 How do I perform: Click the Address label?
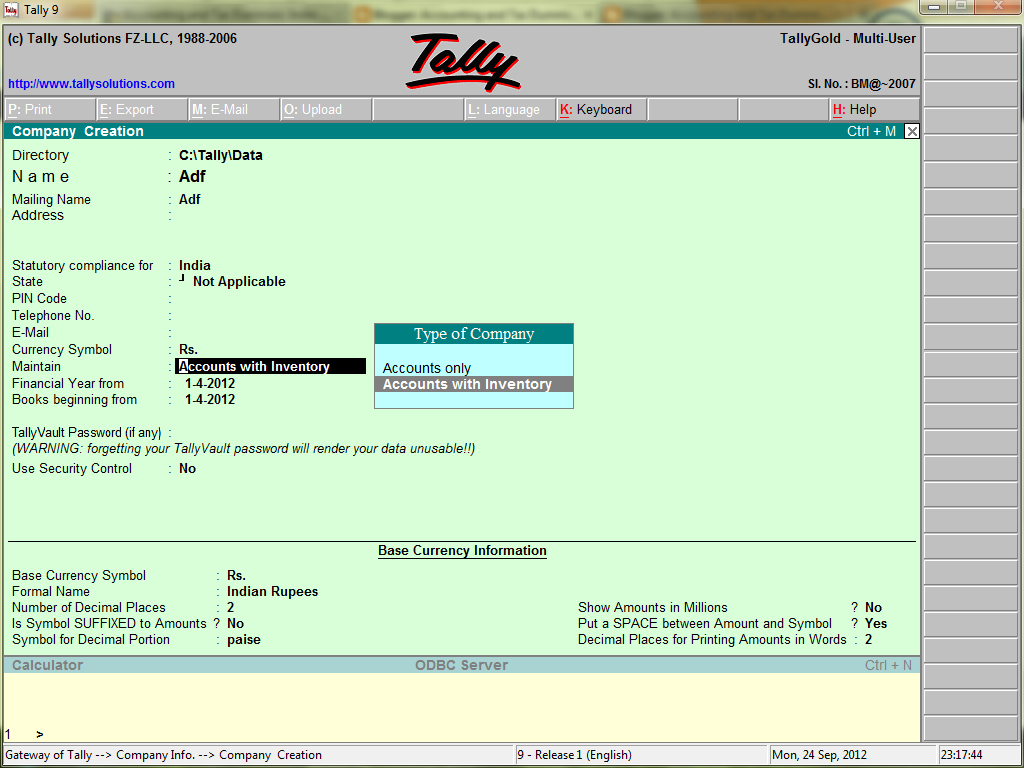(38, 216)
